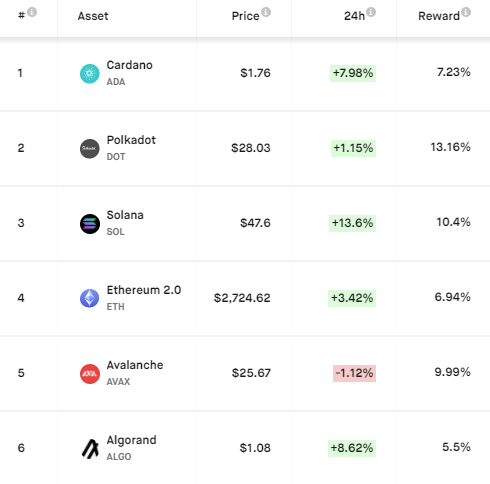Click info icon beside 24h header
Image resolution: width=490 pixels, height=484 pixels.
371,12
